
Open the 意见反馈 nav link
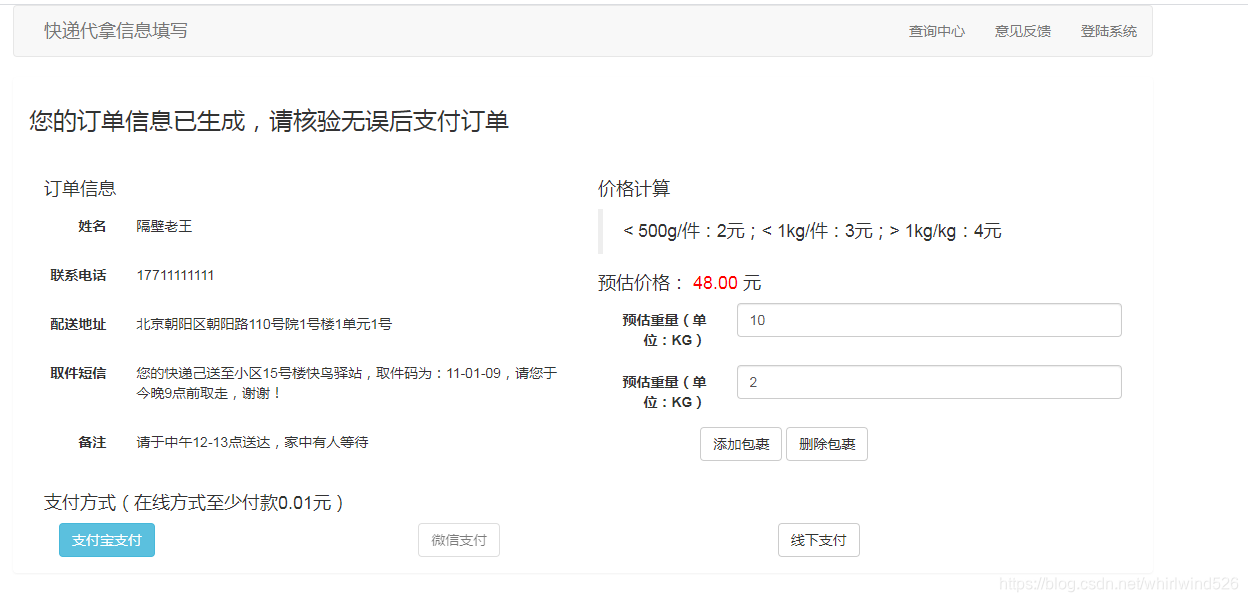point(1023,31)
